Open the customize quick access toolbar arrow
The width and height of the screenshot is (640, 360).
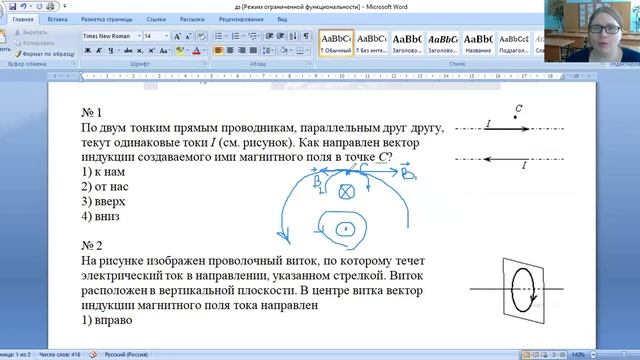(x=64, y=7)
